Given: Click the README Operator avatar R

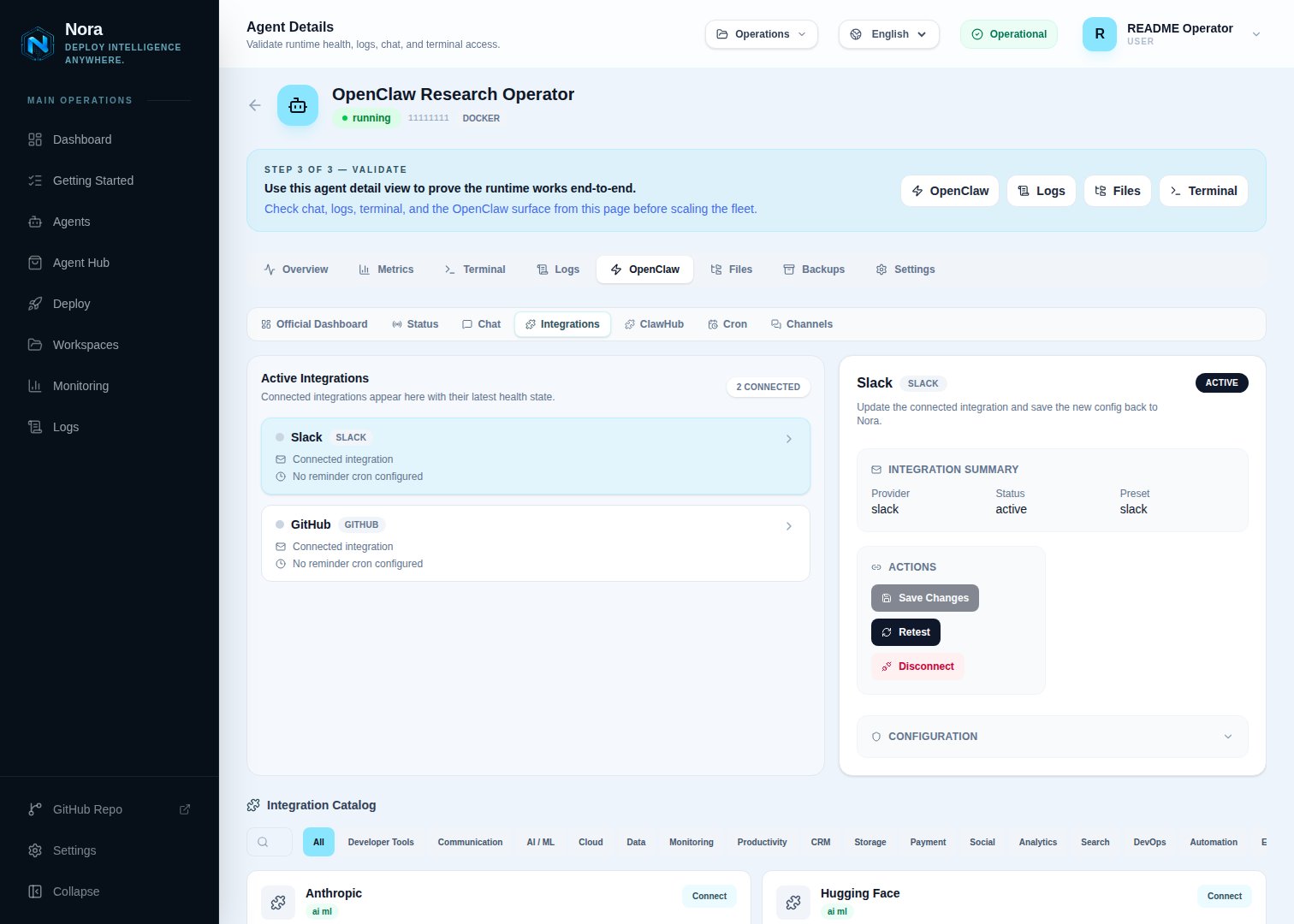Looking at the screenshot, I should coord(1100,34).
